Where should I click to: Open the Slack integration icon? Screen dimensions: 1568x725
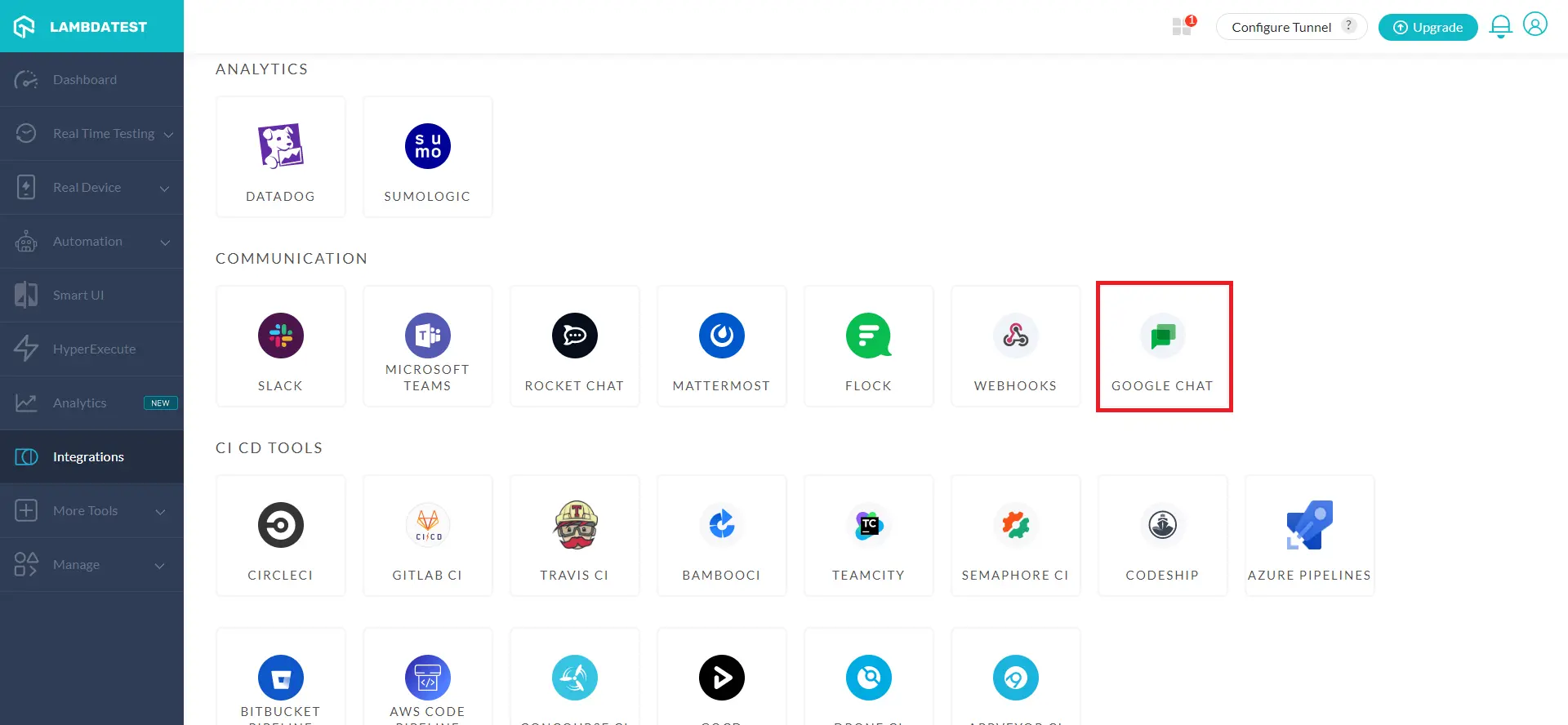[280, 336]
